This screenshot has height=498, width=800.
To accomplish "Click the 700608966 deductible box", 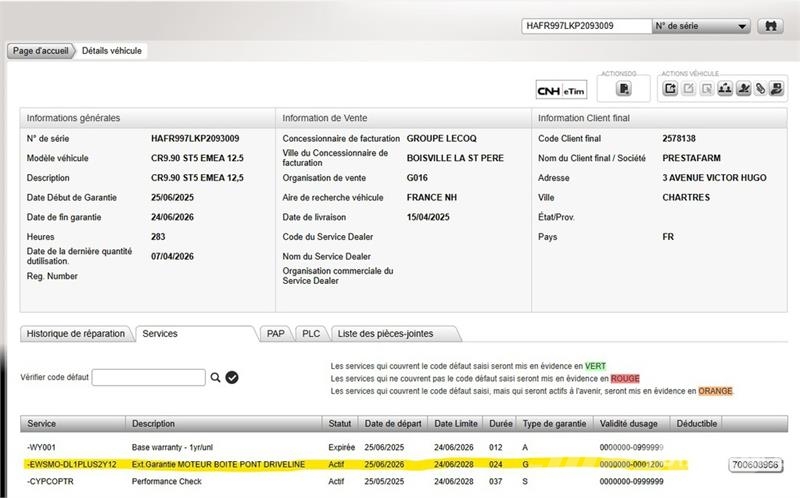I will (756, 465).
